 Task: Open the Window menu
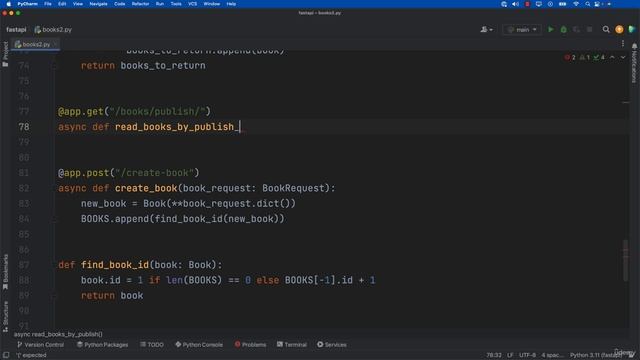(211, 4)
